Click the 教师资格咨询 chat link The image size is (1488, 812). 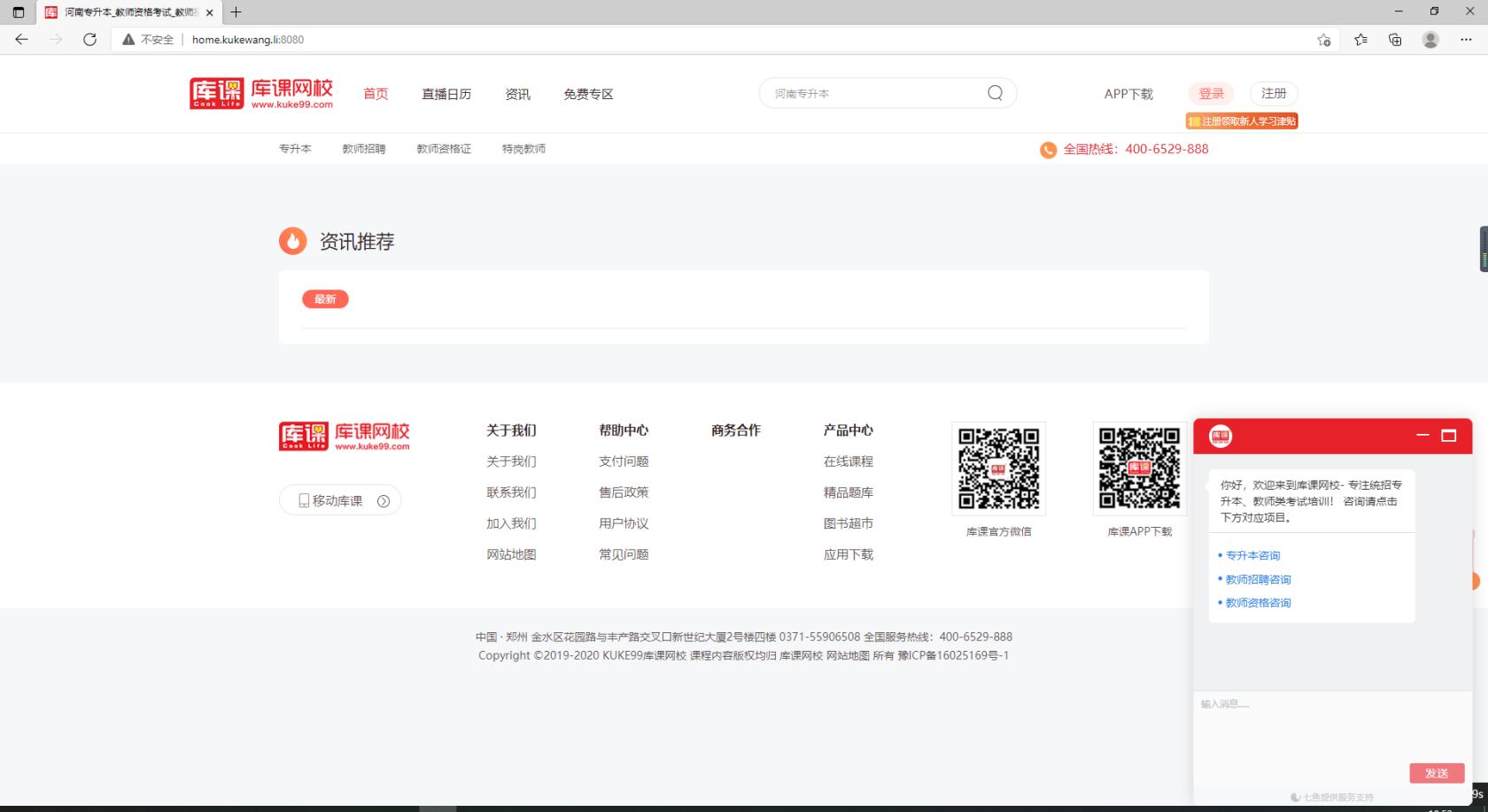click(1258, 602)
